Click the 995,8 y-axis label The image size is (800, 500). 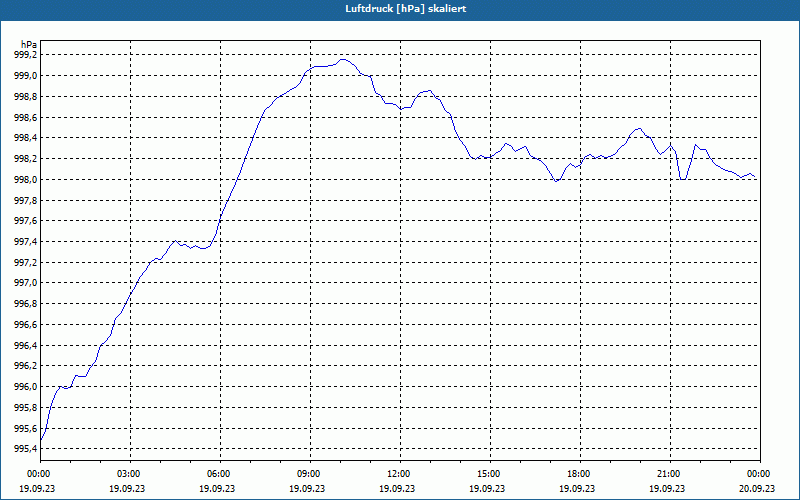pyautogui.click(x=25, y=408)
